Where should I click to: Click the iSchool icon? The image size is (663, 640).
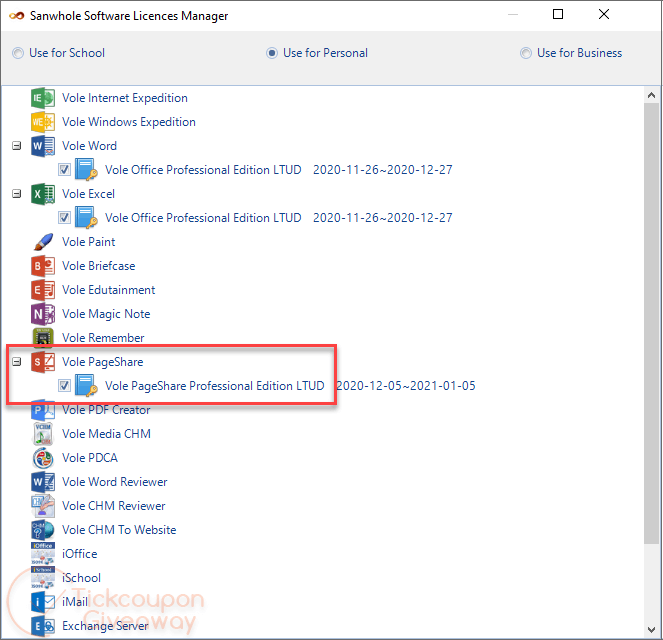coord(43,578)
